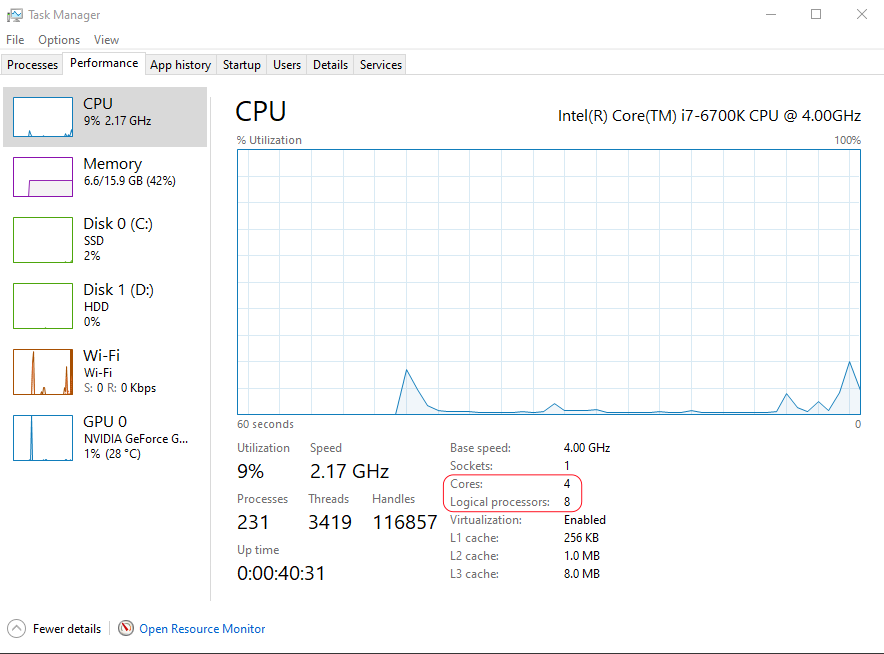Open Disk 0 (C:) performance graph

(x=43, y=240)
